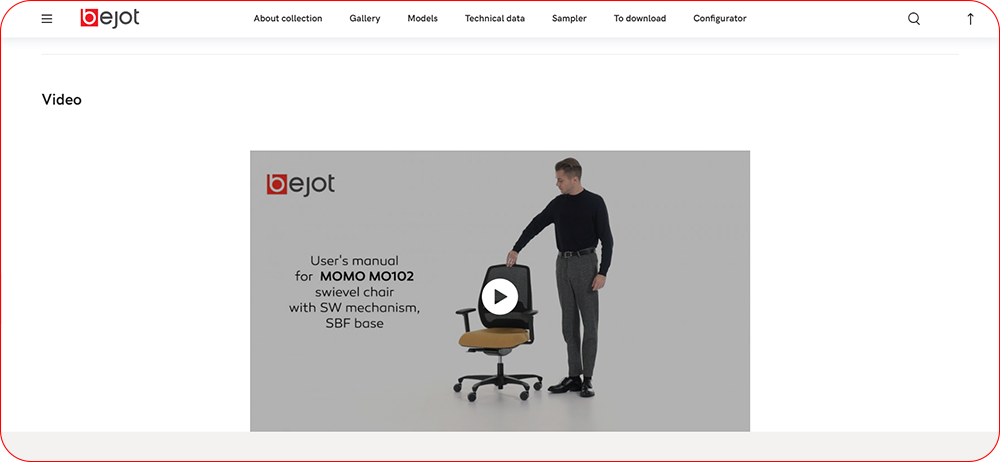The width and height of the screenshot is (1000, 462).
Task: Launch the Configurator page
Action: click(719, 19)
